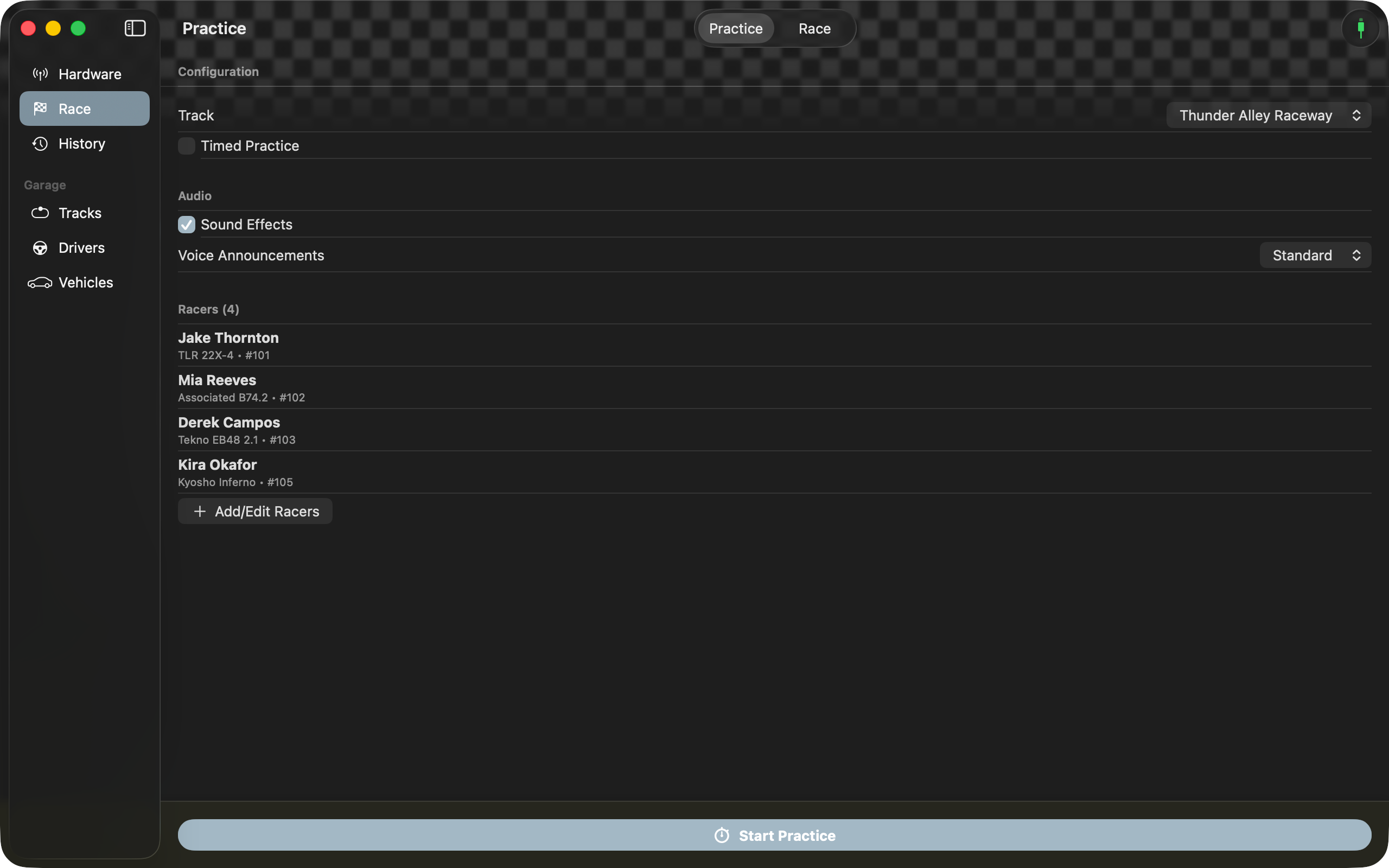Click the Tekno EB48 2.1 • #103 subtitle
This screenshot has height=868, width=1389.
coord(237,440)
